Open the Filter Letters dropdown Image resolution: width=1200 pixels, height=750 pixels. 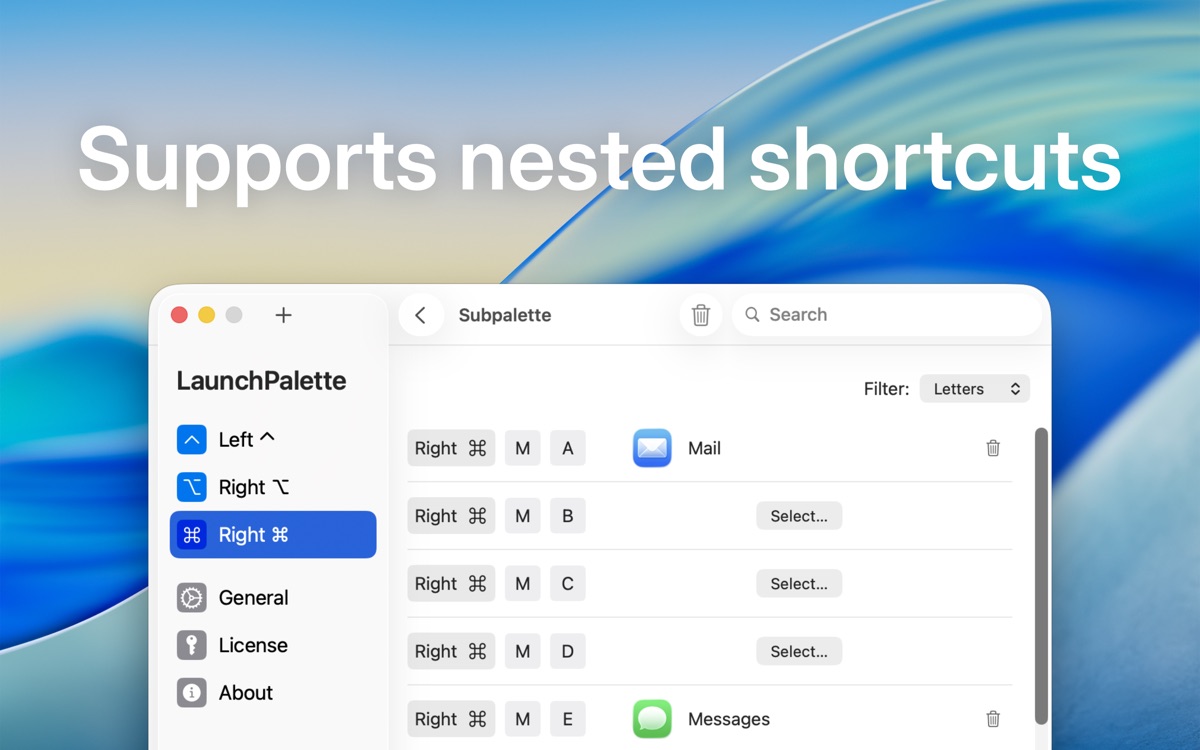pyautogui.click(x=974, y=389)
